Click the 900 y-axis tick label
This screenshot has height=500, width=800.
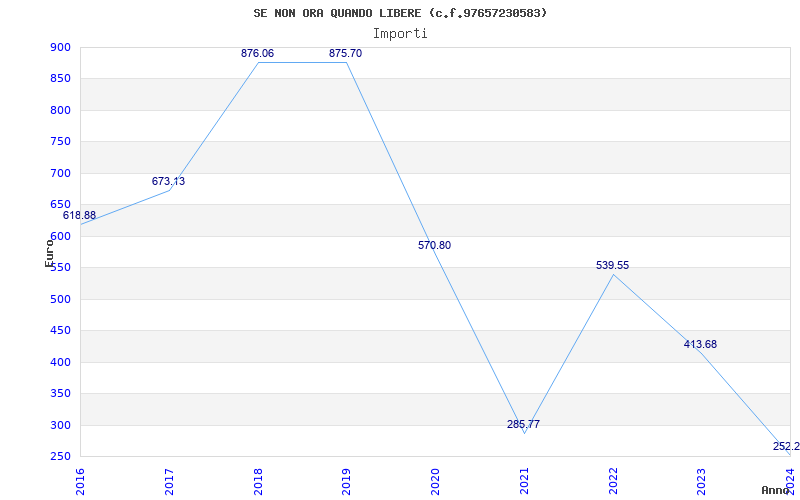(x=60, y=47)
